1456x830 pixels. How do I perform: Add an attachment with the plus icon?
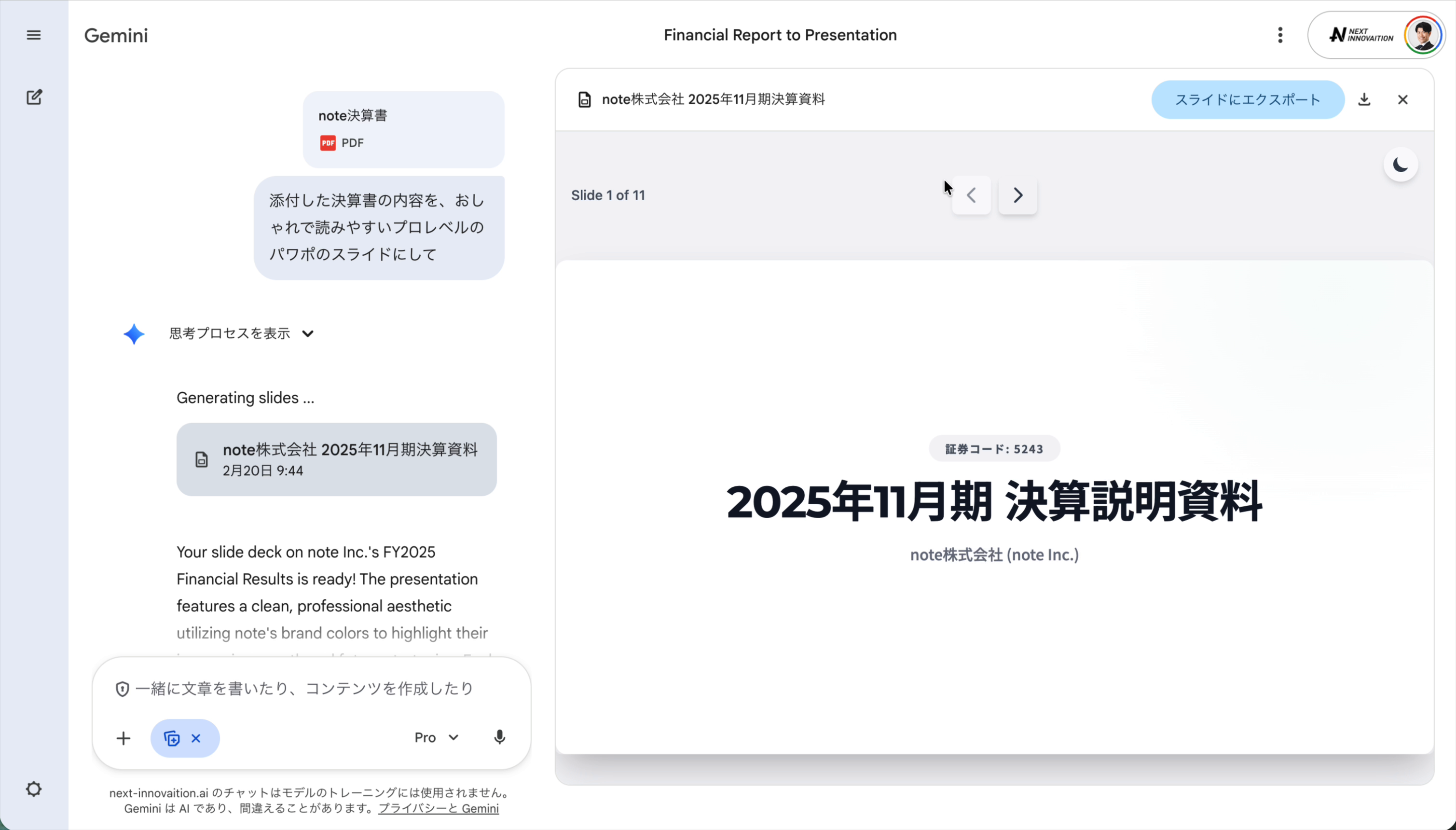click(x=123, y=738)
